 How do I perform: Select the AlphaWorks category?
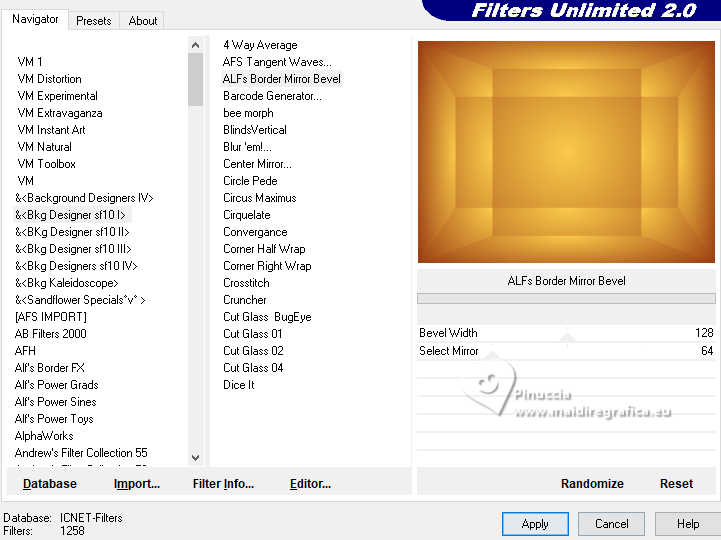click(44, 436)
